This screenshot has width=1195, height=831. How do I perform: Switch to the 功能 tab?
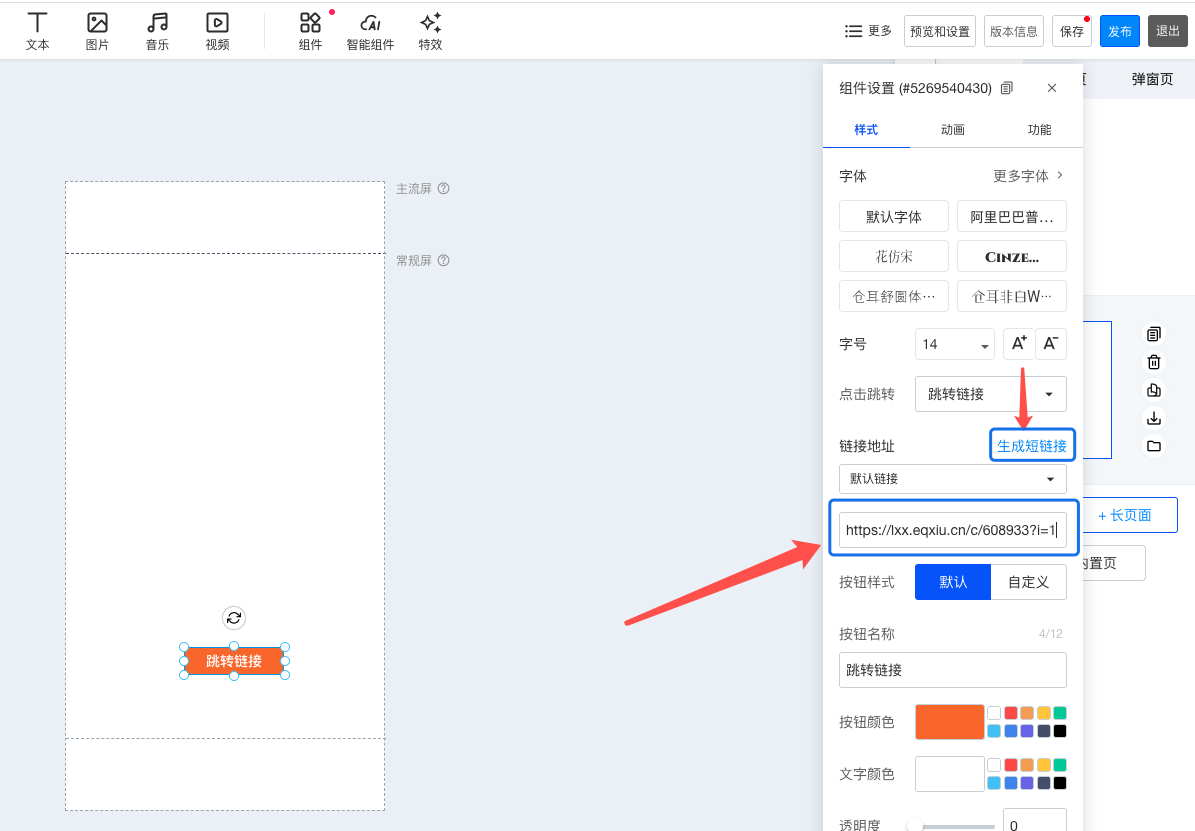[x=1040, y=130]
